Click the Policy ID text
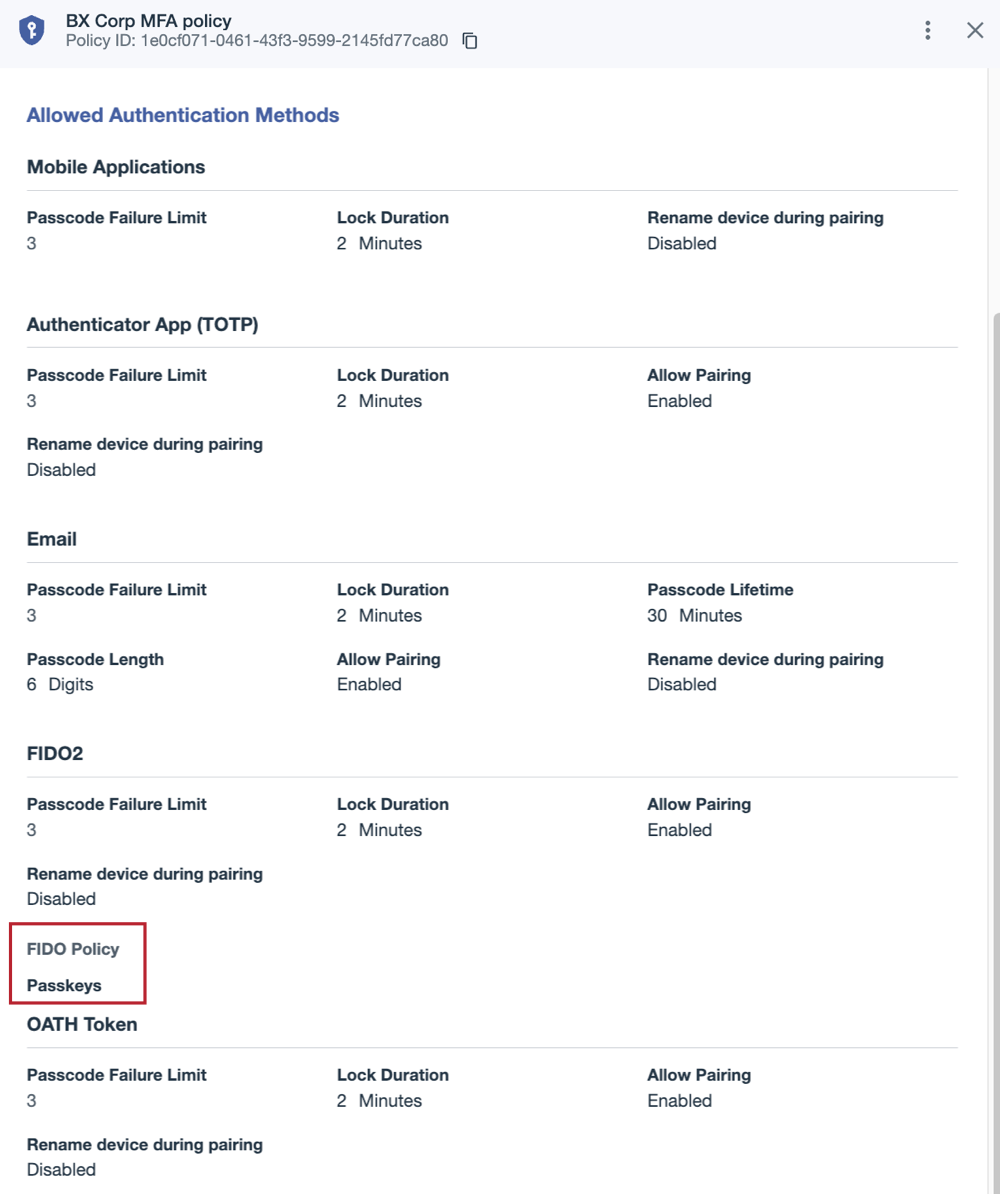Screen dimensions: 1000x1194 coord(257,40)
